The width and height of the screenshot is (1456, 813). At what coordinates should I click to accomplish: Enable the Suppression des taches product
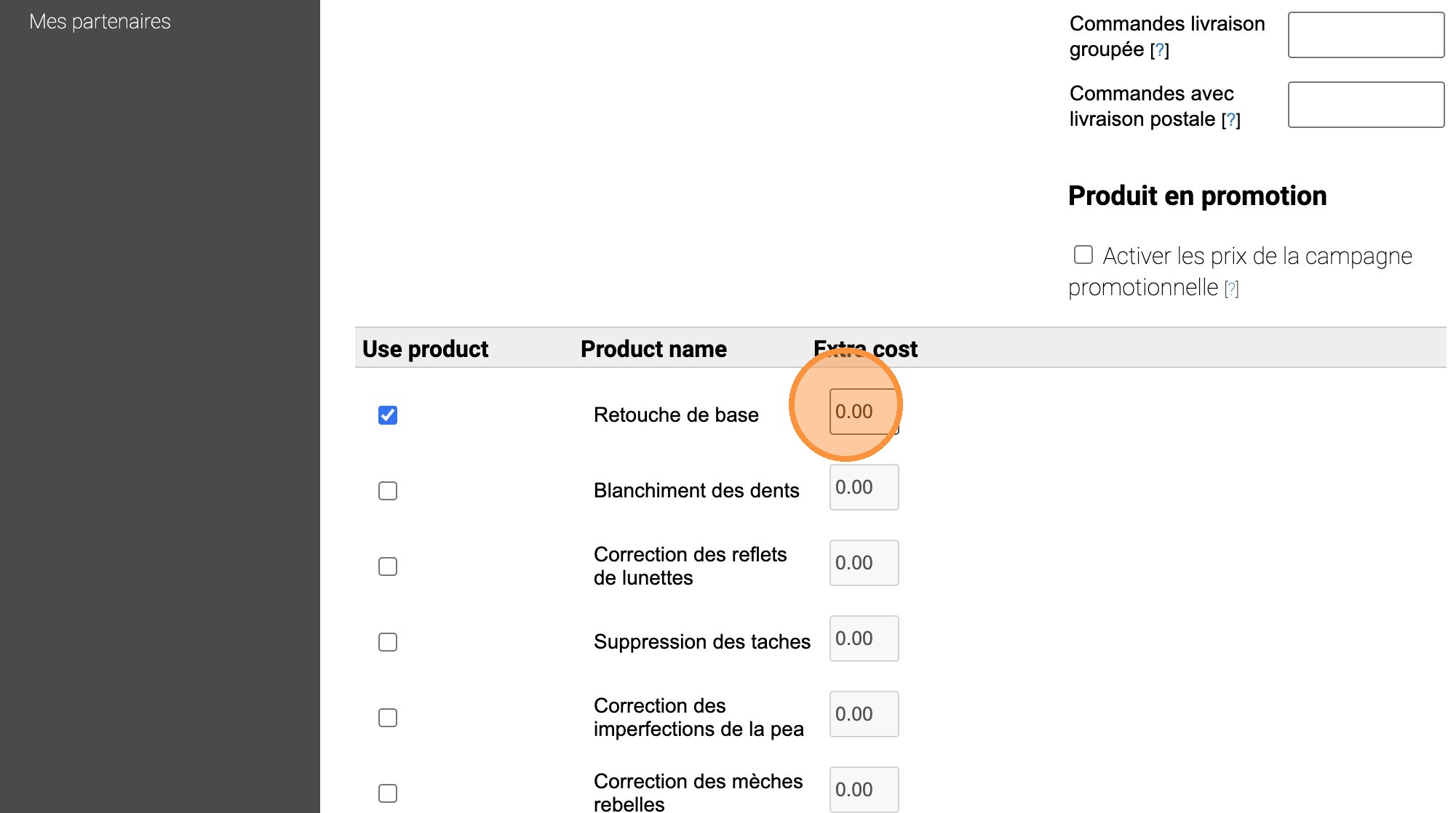pyautogui.click(x=388, y=642)
